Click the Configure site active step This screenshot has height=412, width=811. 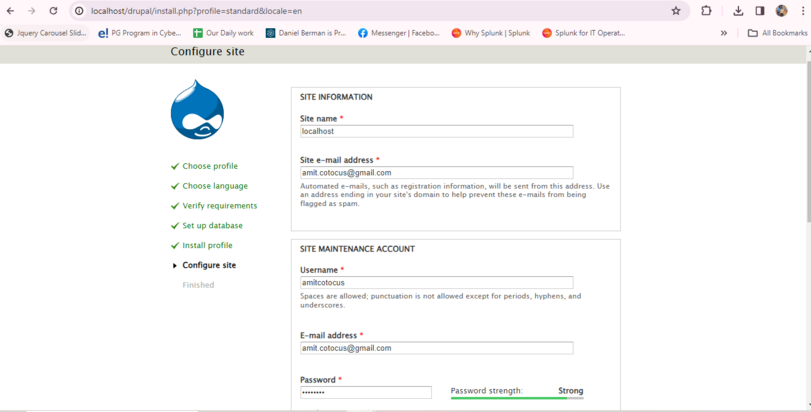coord(209,265)
